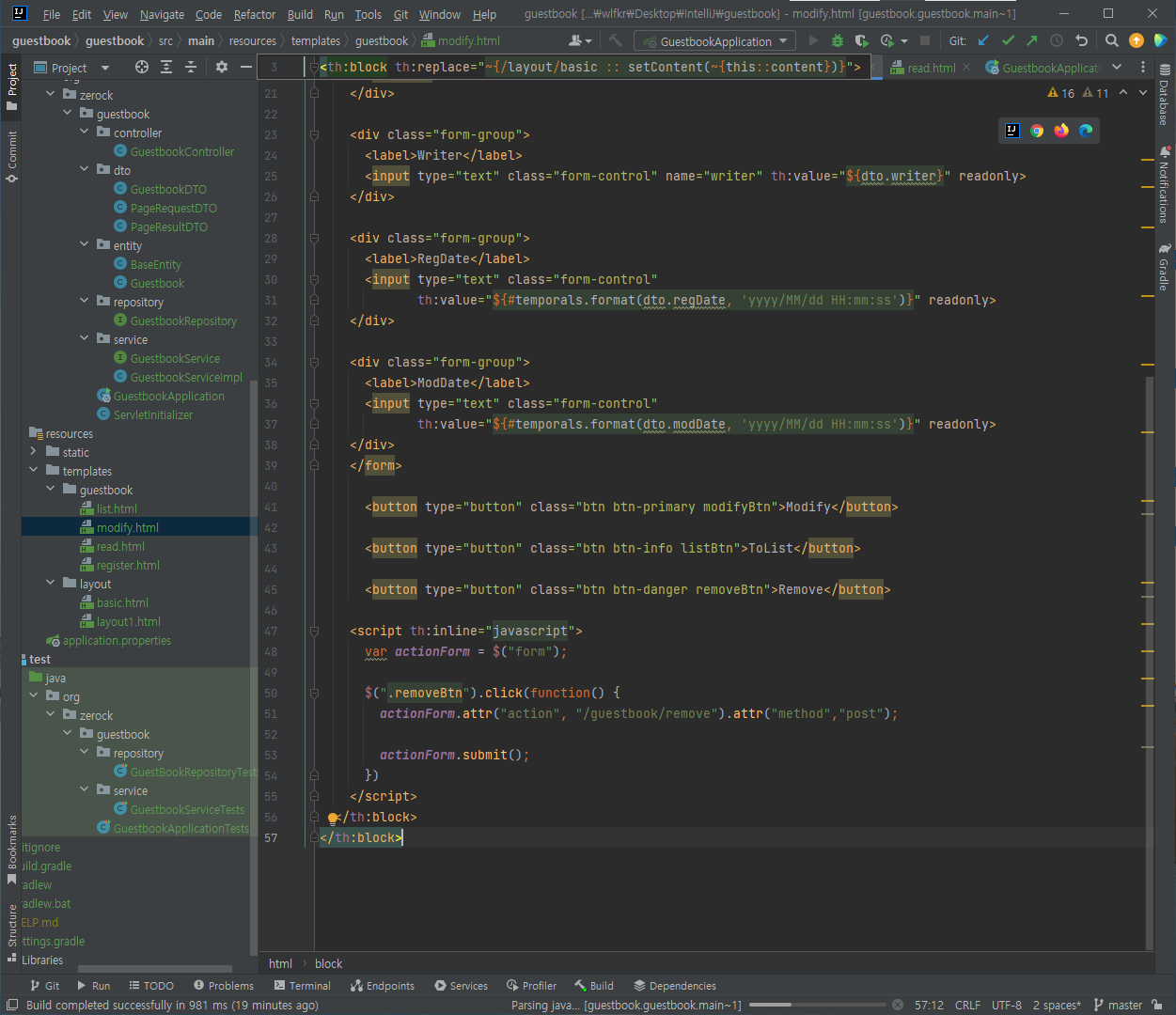
Task: Open the Refactor menu
Action: pyautogui.click(x=255, y=14)
